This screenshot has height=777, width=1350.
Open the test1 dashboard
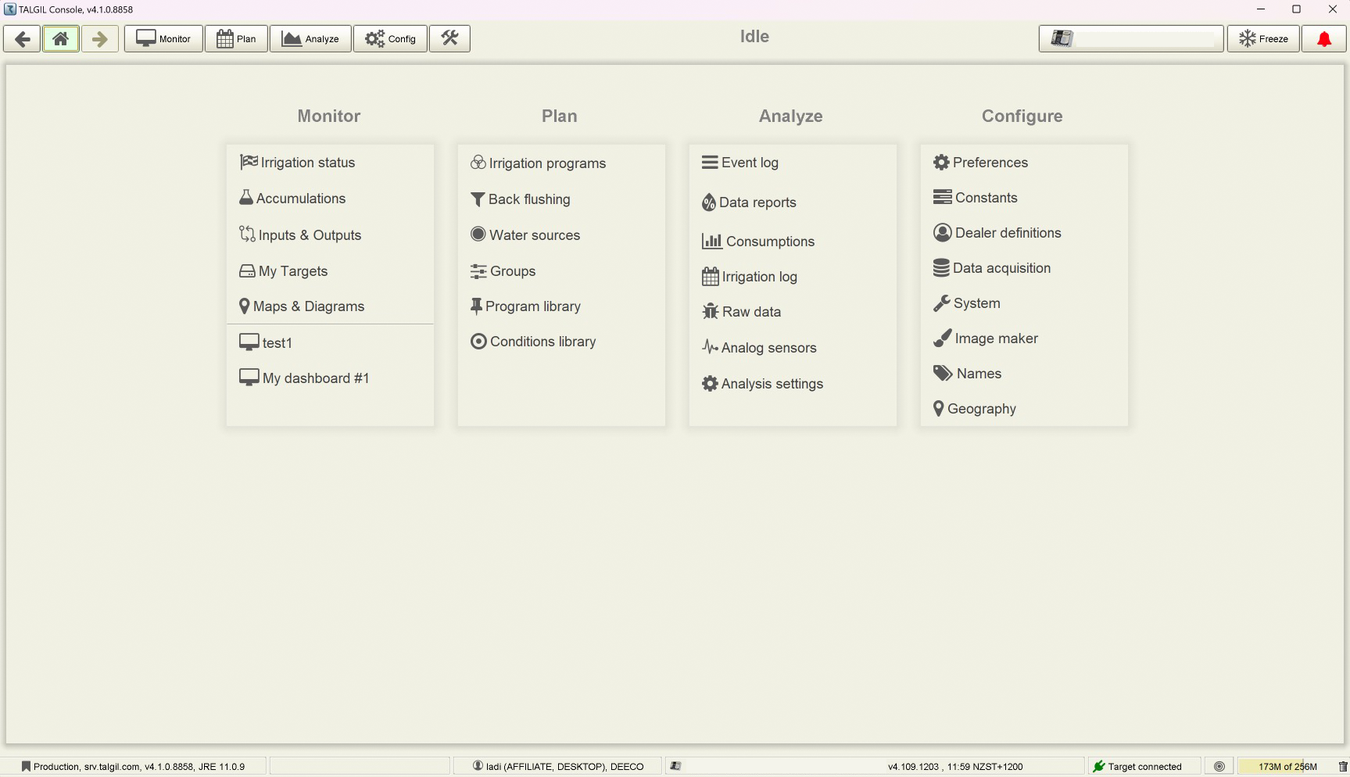(x=266, y=343)
